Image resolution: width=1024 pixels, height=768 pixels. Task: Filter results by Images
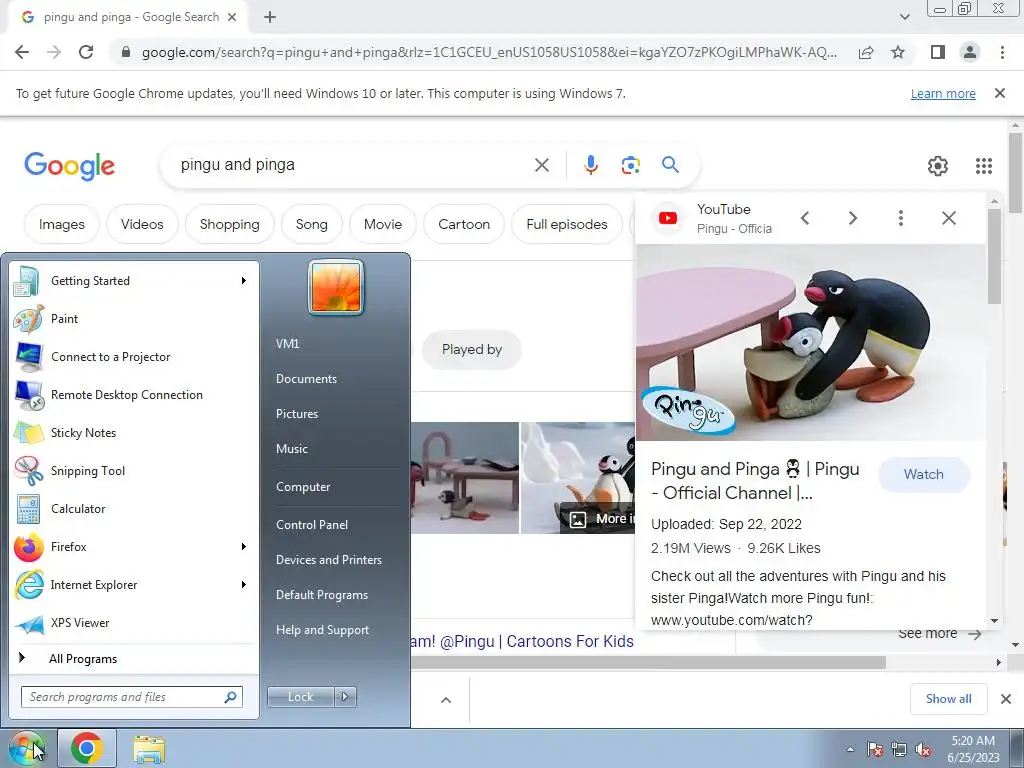[x=62, y=225]
